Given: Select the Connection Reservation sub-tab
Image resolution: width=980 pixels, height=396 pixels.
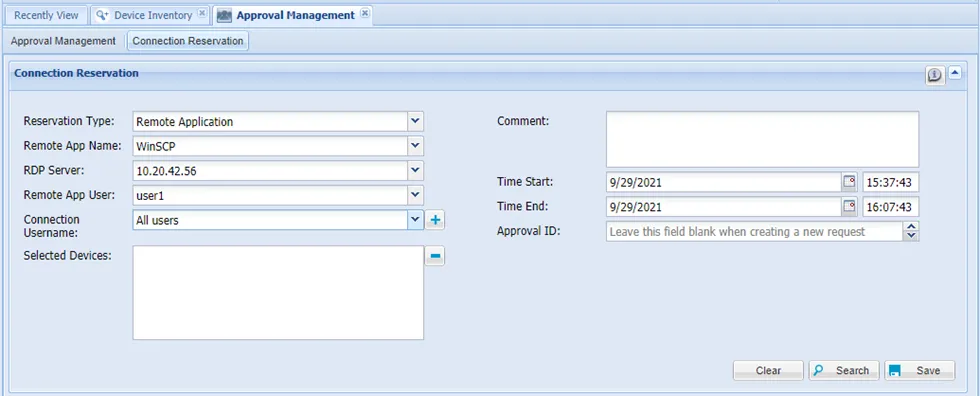Looking at the screenshot, I should click(x=188, y=41).
